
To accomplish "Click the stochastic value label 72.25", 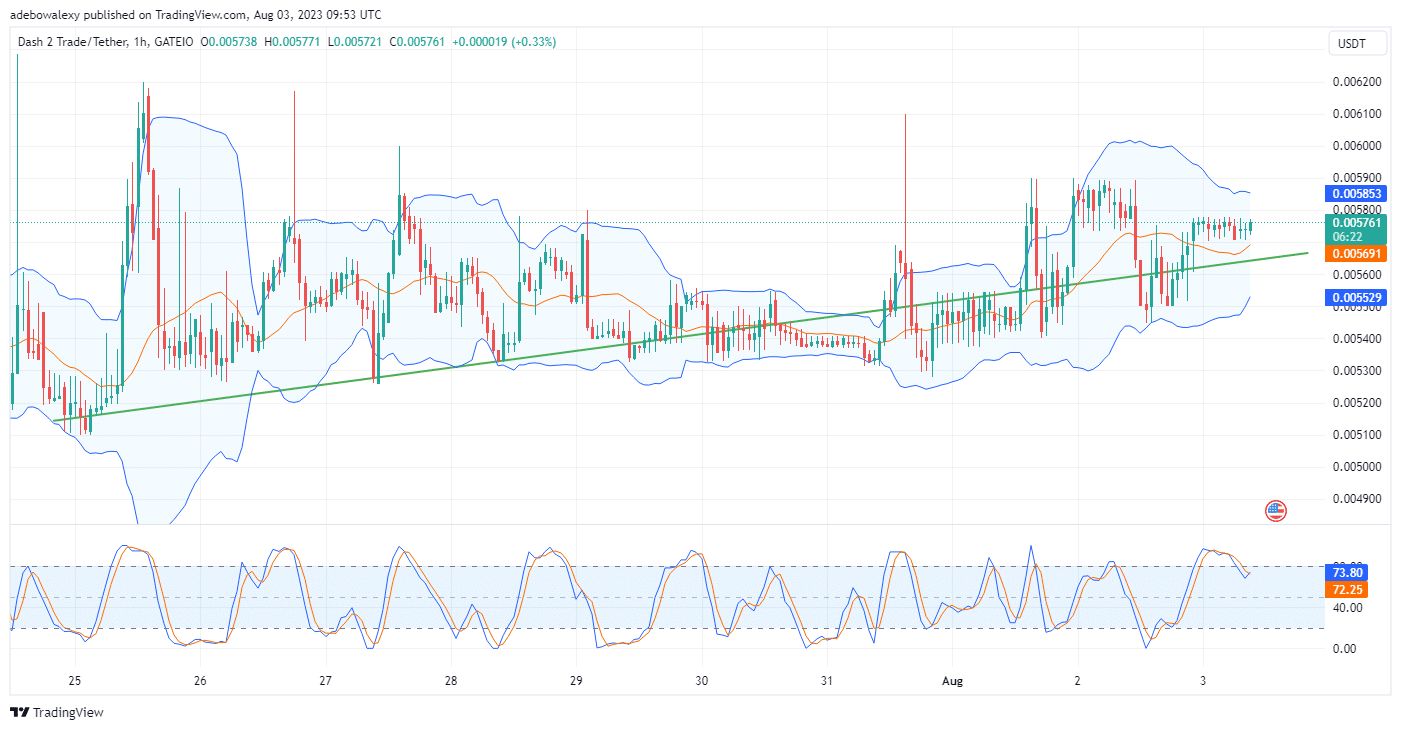I will pos(1346,590).
